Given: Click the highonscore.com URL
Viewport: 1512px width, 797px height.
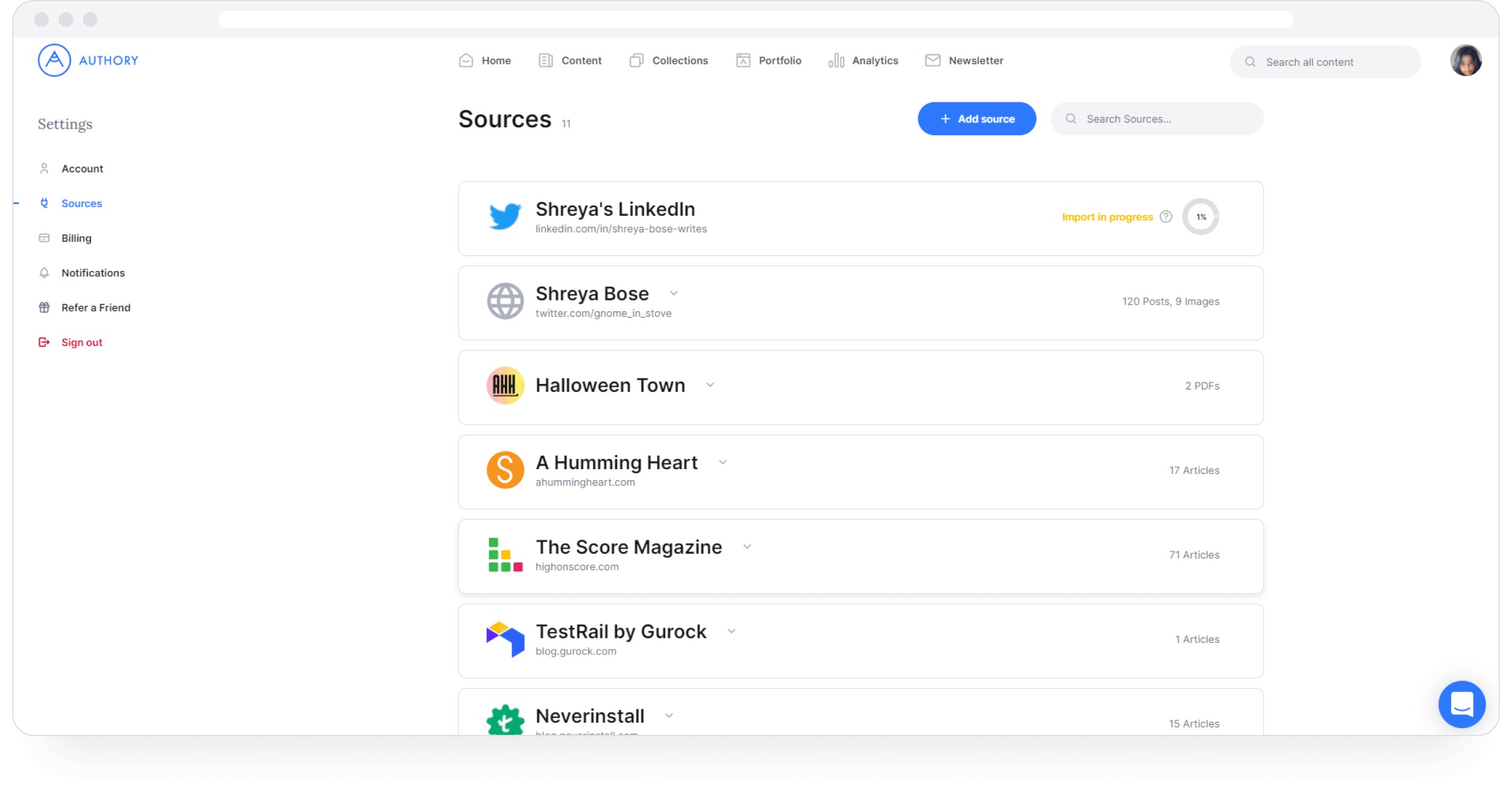Looking at the screenshot, I should click(x=577, y=567).
